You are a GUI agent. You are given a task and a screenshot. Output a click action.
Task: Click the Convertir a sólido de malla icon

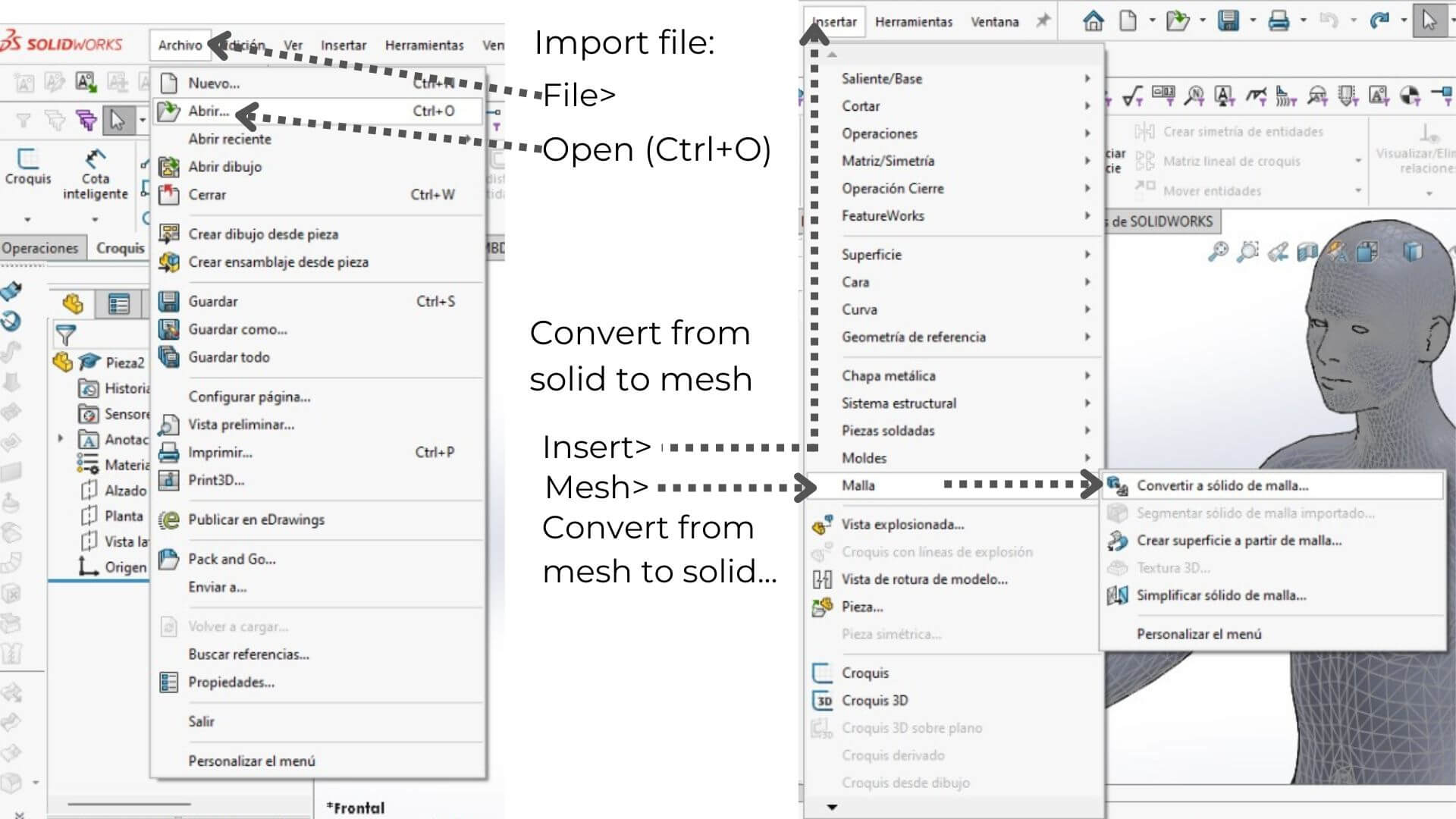point(1117,485)
